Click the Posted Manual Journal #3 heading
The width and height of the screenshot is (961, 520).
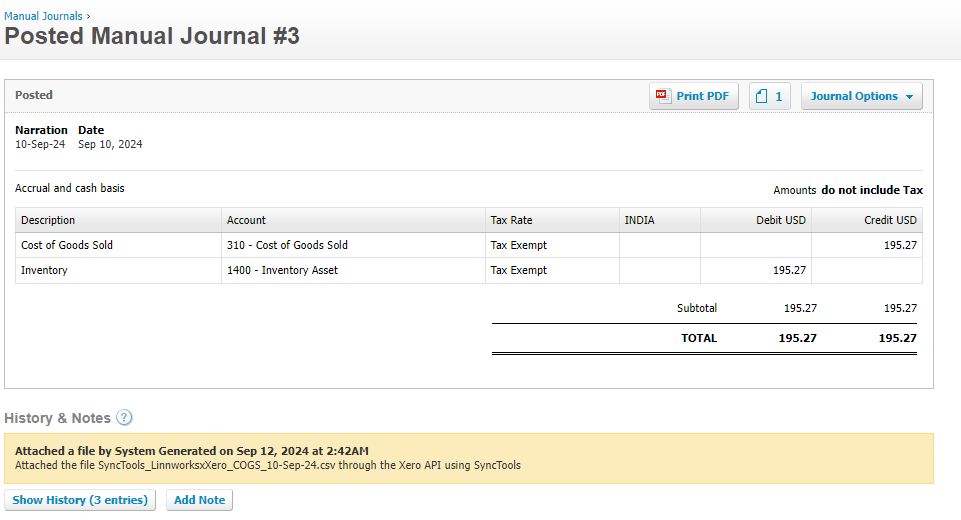pyautogui.click(x=152, y=36)
